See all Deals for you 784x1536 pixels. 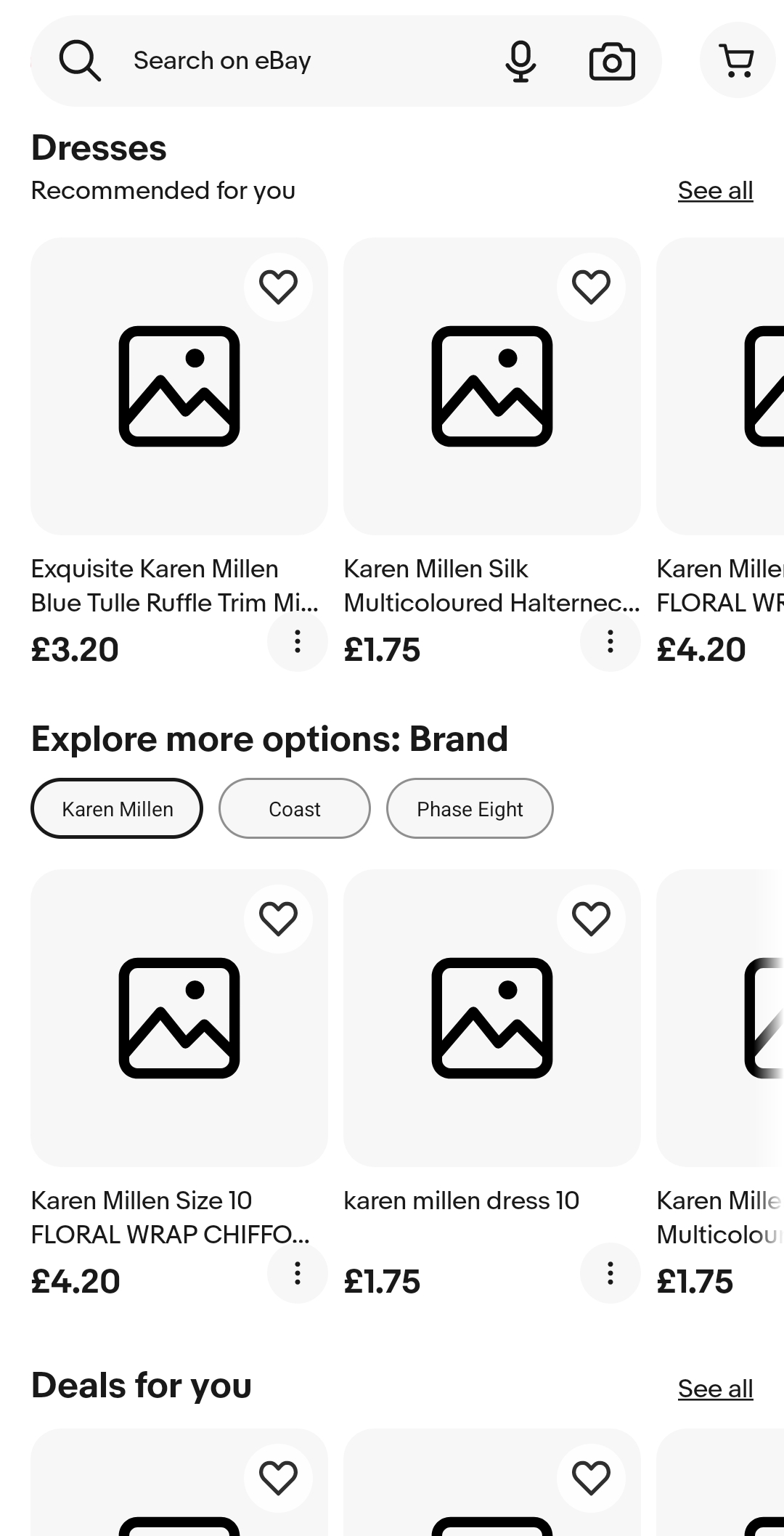coord(715,1389)
